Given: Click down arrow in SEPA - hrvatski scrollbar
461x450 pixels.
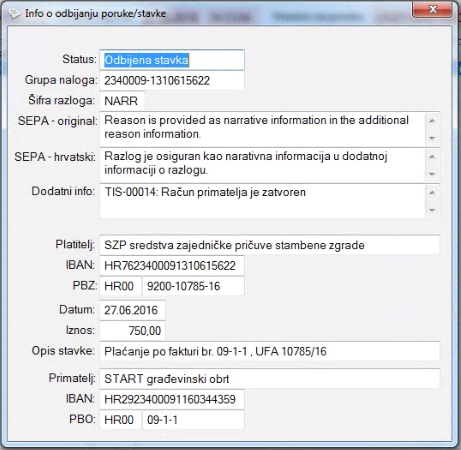Looking at the screenshot, I should (x=432, y=174).
